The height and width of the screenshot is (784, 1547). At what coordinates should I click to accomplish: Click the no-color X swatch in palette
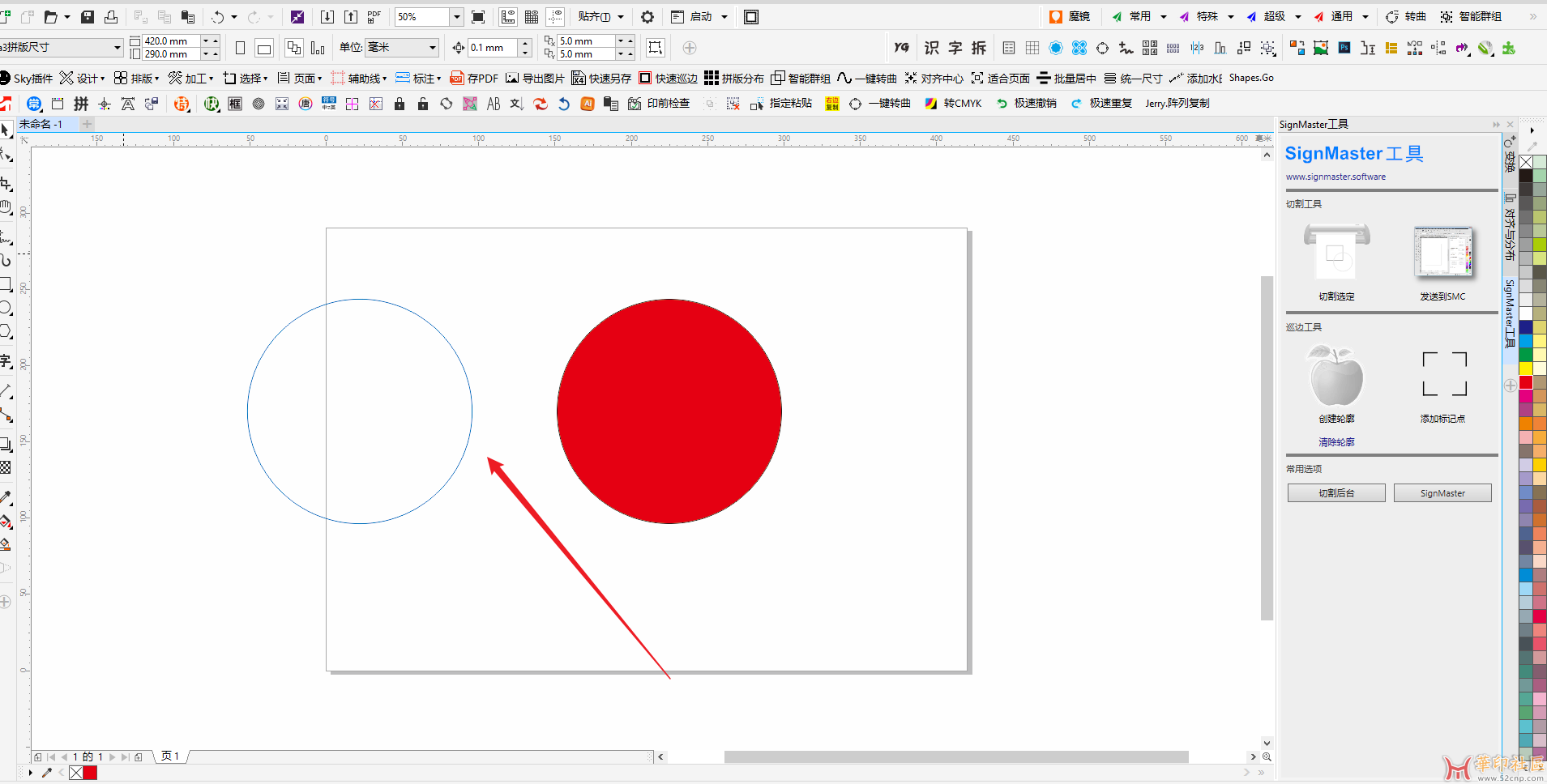point(1526,162)
